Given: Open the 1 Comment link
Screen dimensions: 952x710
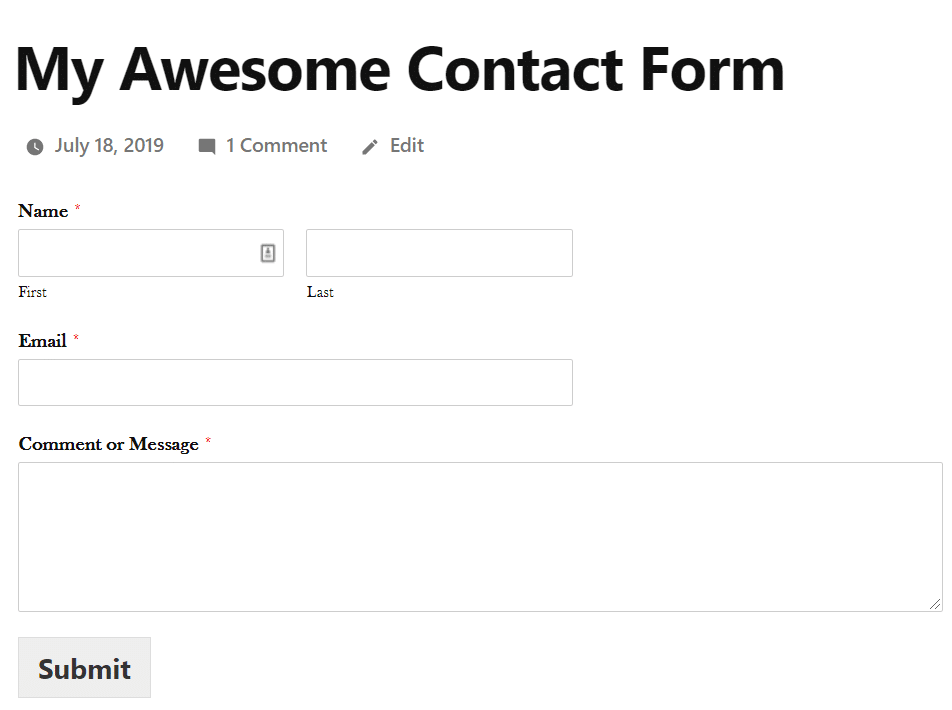Looking at the screenshot, I should tap(277, 146).
